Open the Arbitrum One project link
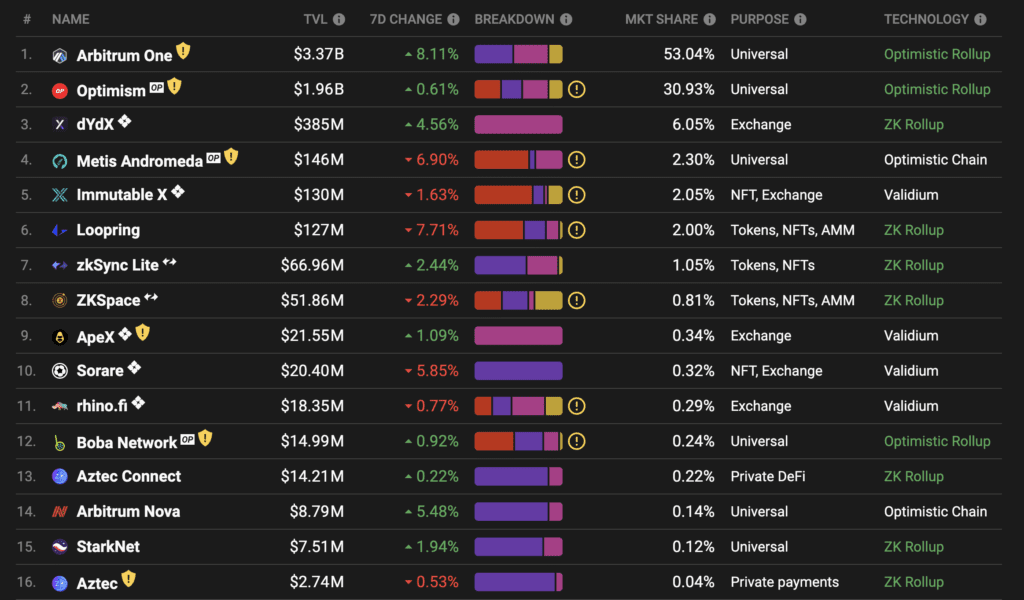The width and height of the screenshot is (1024, 600). pos(124,55)
